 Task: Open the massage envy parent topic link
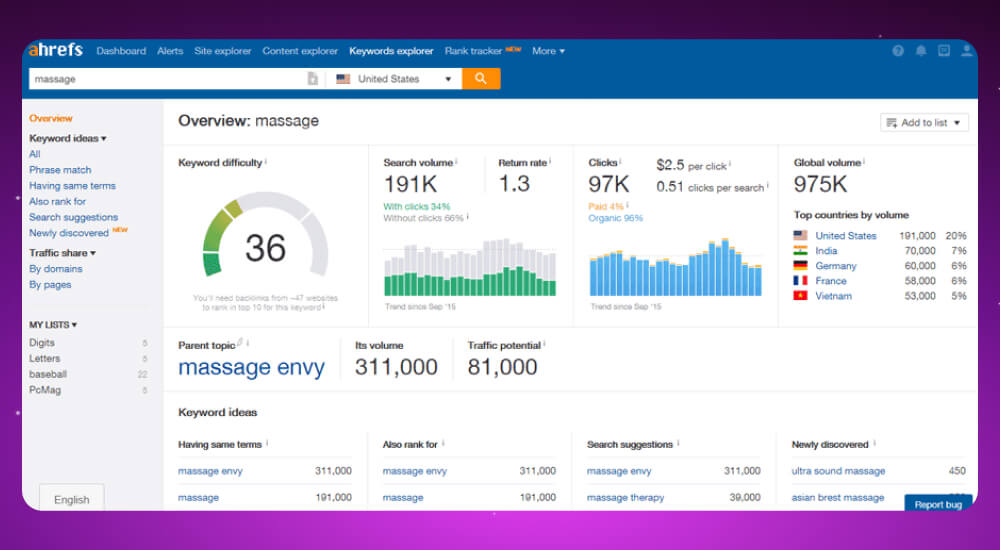coord(251,368)
